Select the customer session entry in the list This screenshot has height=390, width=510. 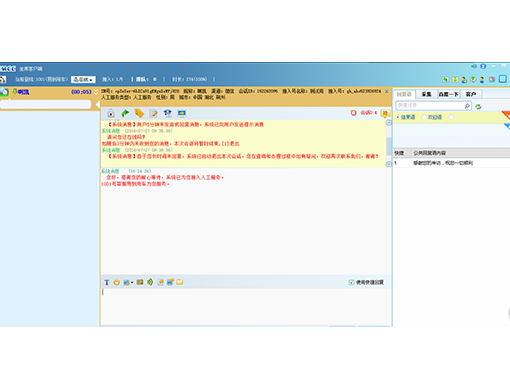point(50,92)
